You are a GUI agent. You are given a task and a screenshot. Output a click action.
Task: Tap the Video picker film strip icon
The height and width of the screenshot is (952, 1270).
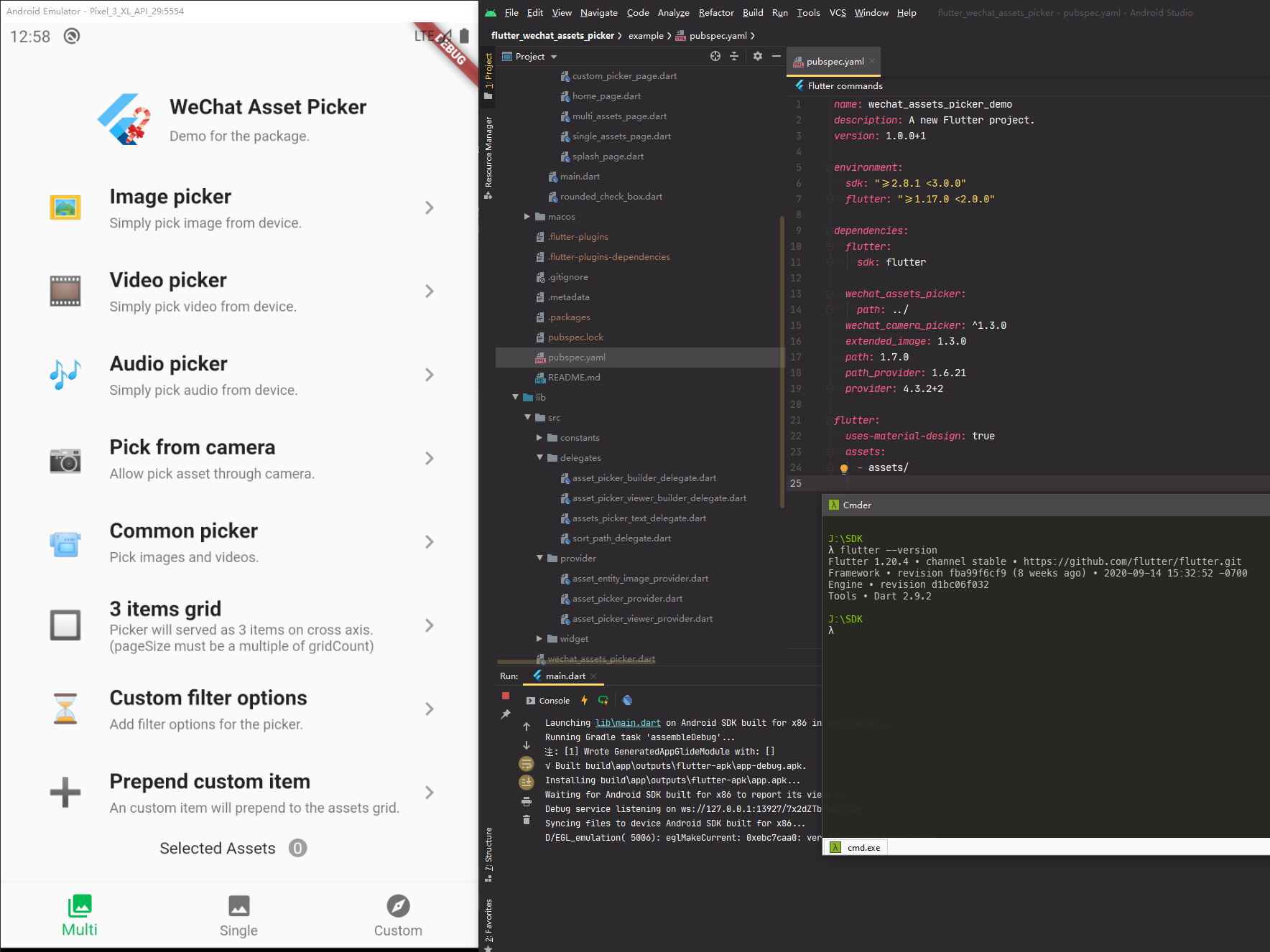[x=65, y=291]
